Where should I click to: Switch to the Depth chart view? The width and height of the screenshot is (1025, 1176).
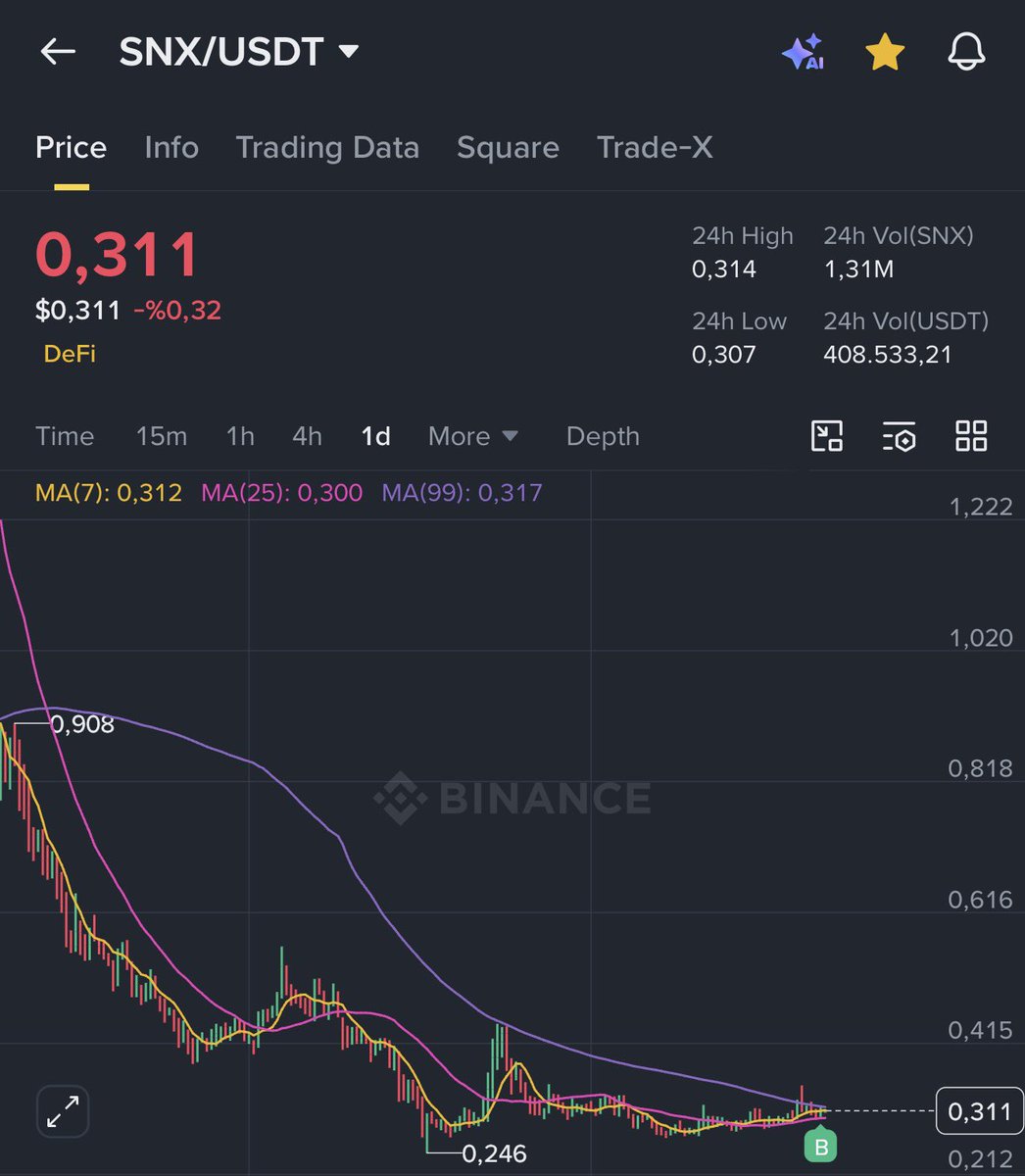603,436
